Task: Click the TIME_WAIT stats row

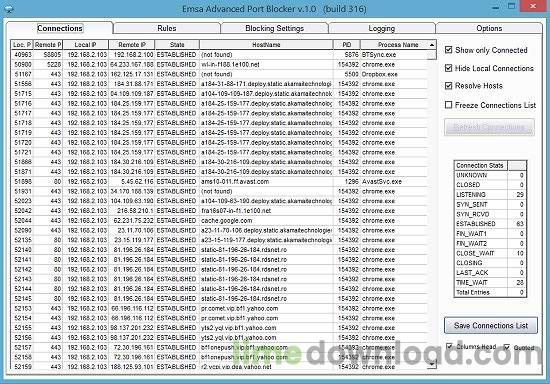Action: tap(490, 282)
